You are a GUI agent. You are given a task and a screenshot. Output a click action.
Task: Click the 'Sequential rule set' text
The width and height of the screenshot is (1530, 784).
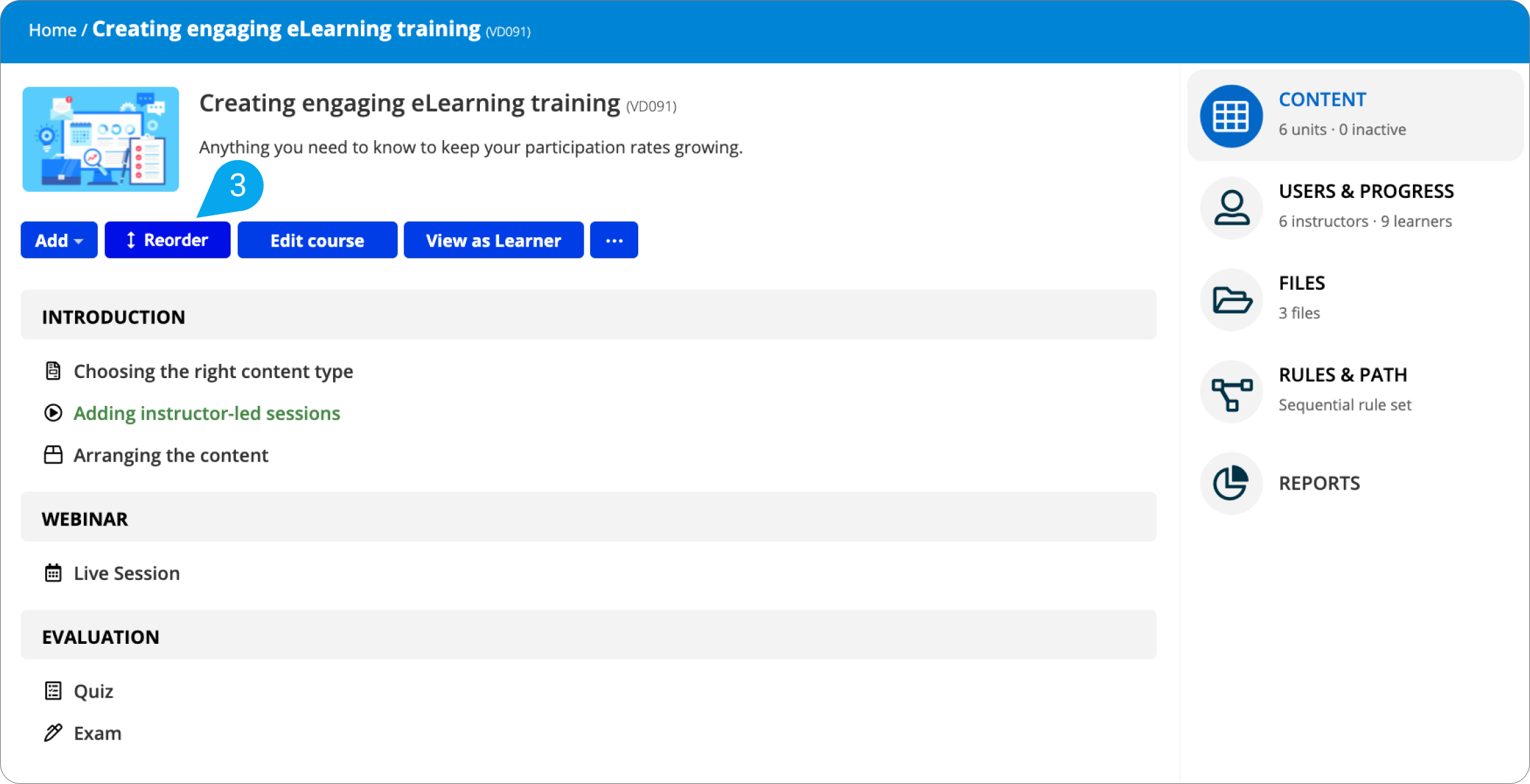coord(1345,405)
